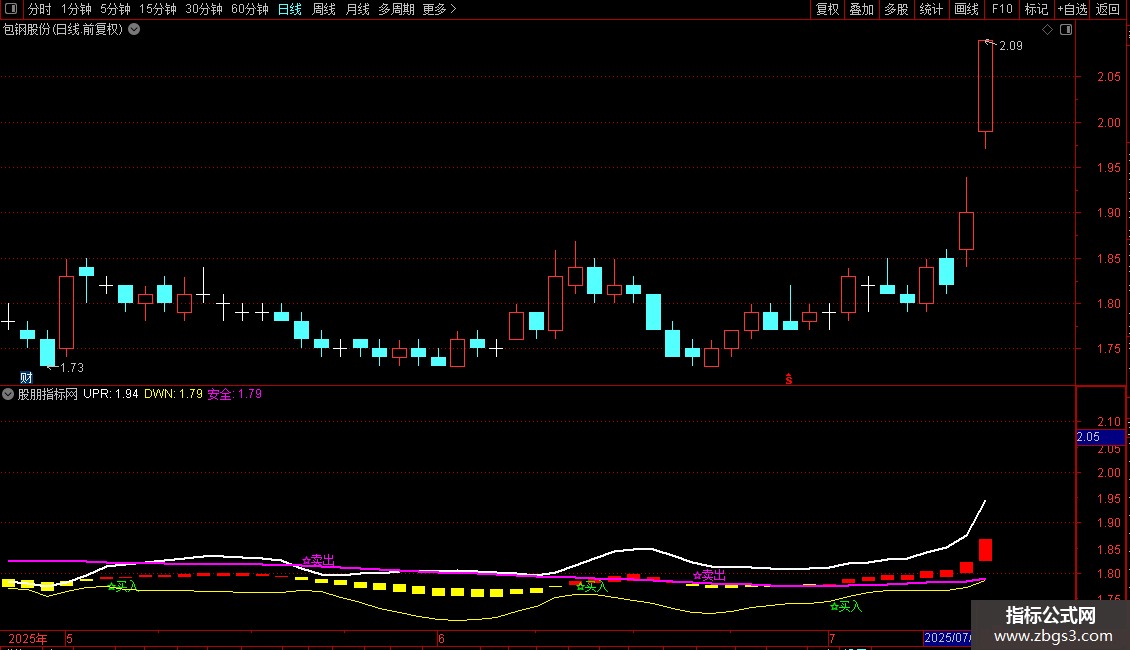Click the 包钢股份(日线.前复权) chart title
1130x650 pixels.
coord(63,30)
